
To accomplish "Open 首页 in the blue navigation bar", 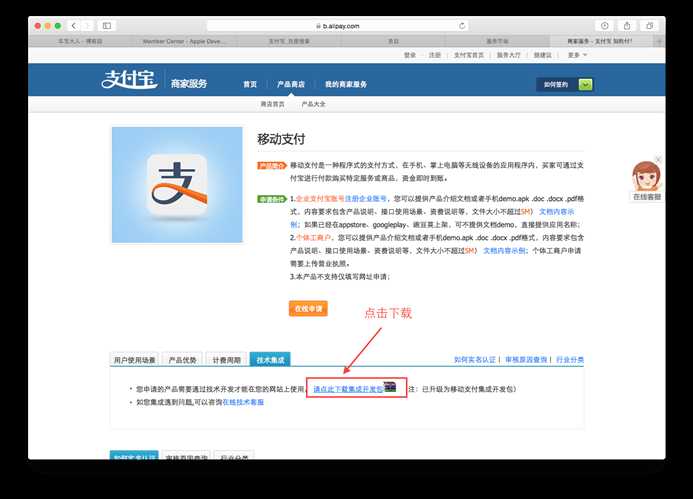I will [x=250, y=84].
